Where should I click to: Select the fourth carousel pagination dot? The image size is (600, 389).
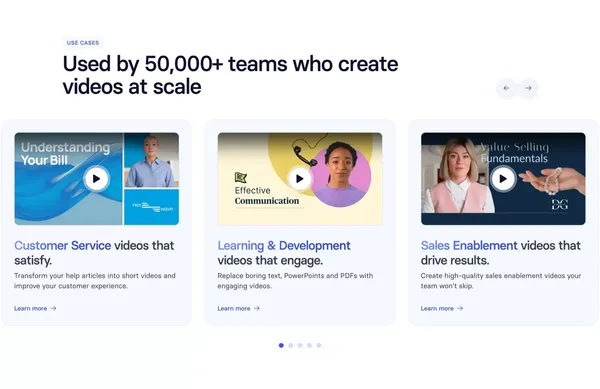(x=309, y=345)
